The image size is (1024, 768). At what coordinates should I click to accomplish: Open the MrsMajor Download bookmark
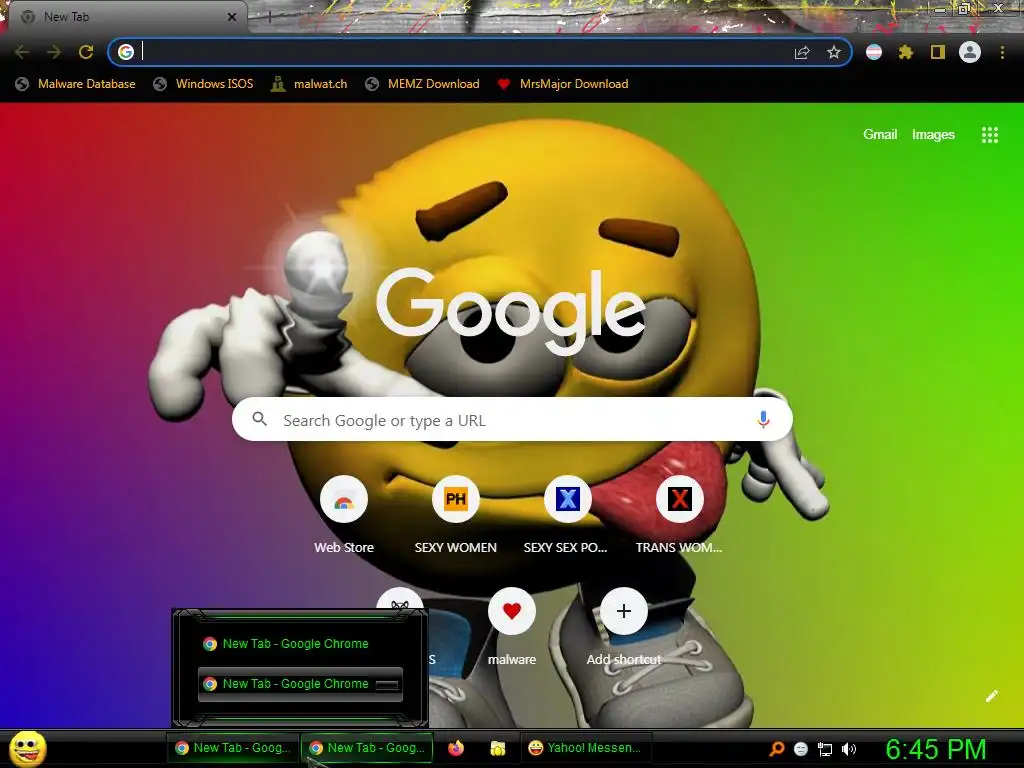coord(563,84)
